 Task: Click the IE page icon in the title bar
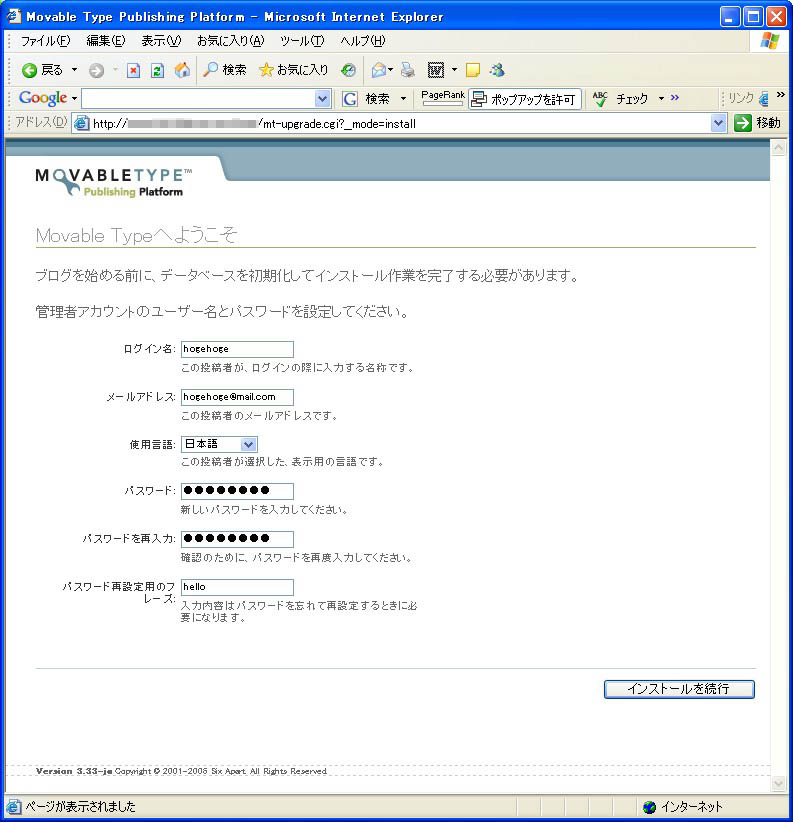tap(13, 16)
